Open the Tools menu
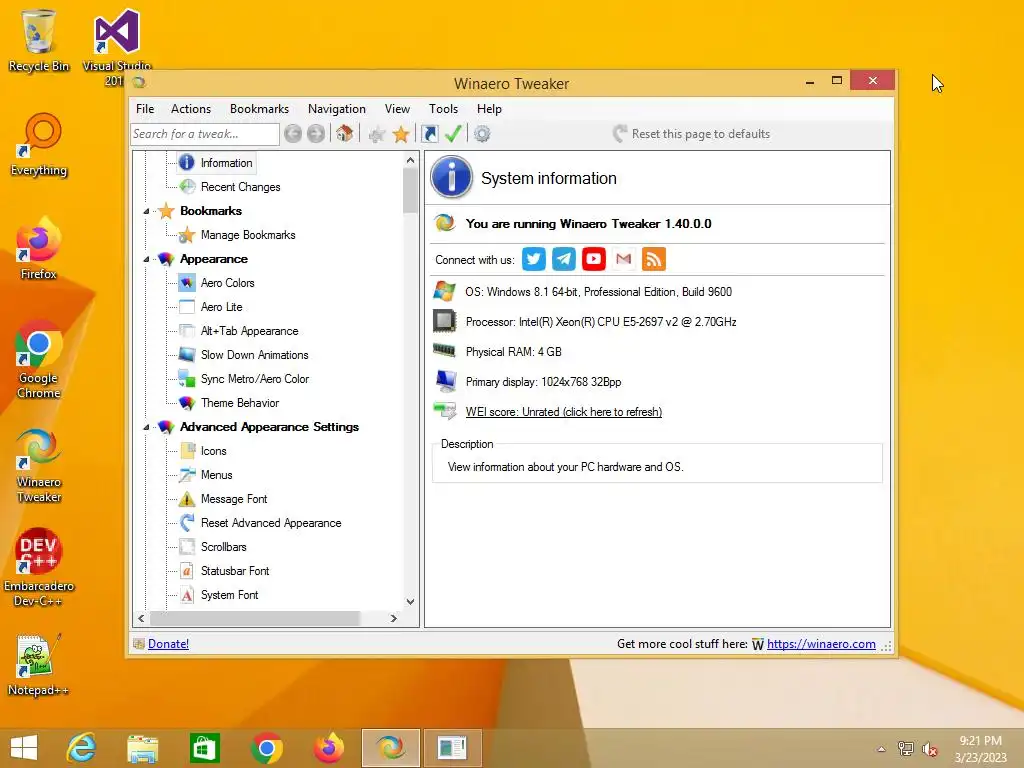The width and height of the screenshot is (1024, 768). (x=443, y=109)
